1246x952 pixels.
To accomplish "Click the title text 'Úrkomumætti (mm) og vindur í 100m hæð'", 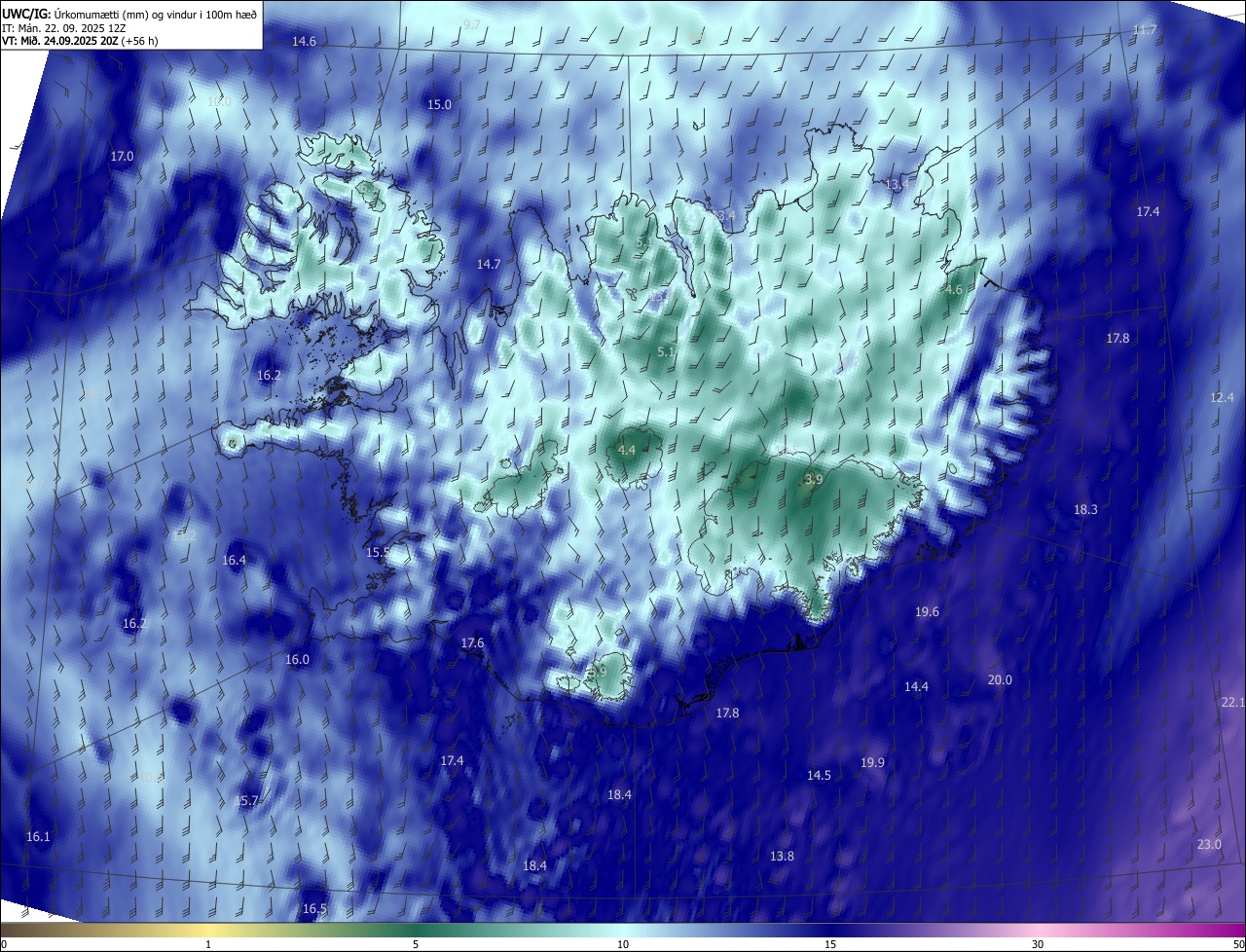I will point(156,14).
